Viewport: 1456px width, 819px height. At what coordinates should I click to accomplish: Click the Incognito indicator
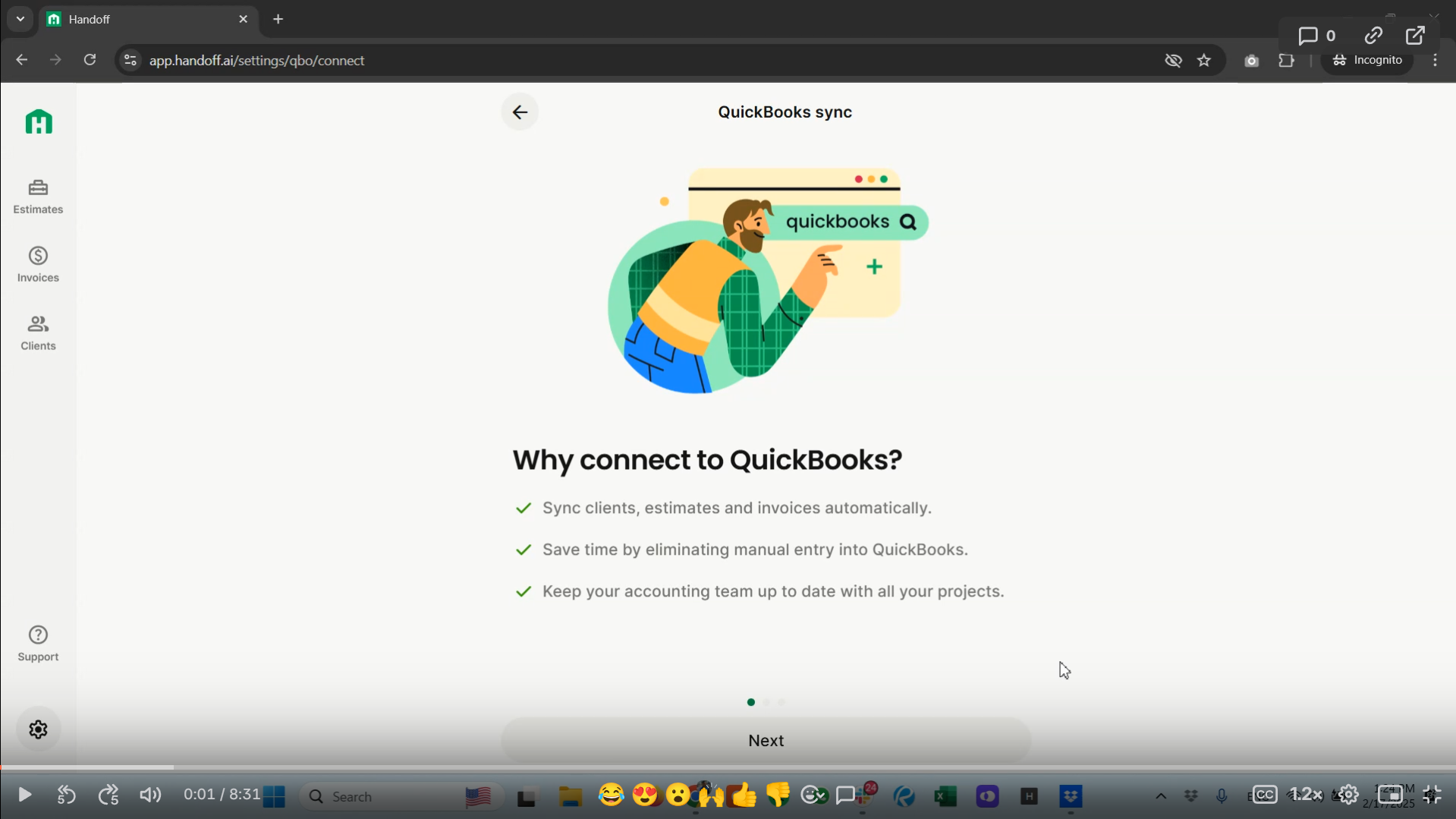[x=1367, y=60]
